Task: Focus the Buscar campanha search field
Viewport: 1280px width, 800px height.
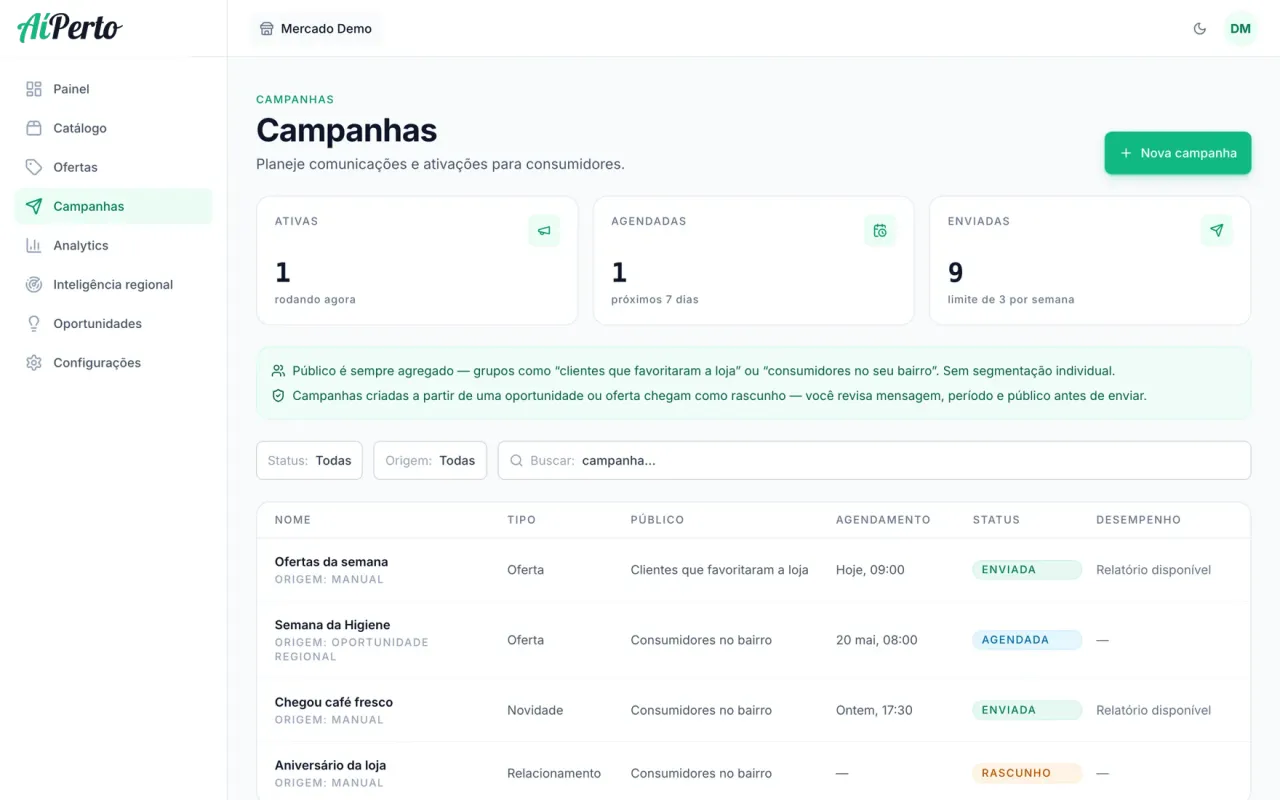Action: (x=874, y=460)
